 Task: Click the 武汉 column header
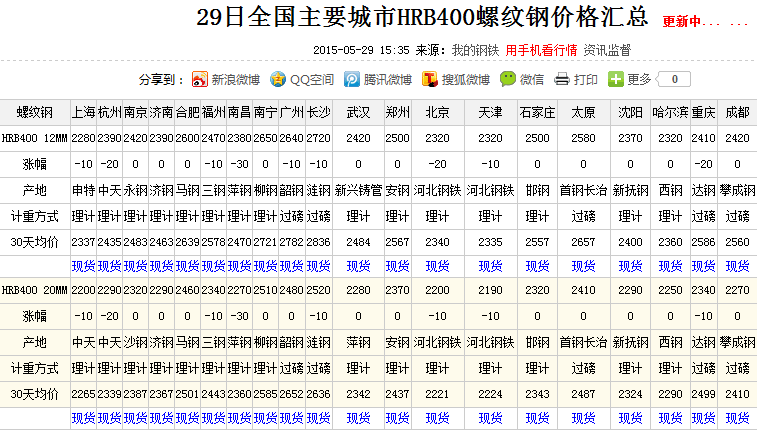coord(358,112)
